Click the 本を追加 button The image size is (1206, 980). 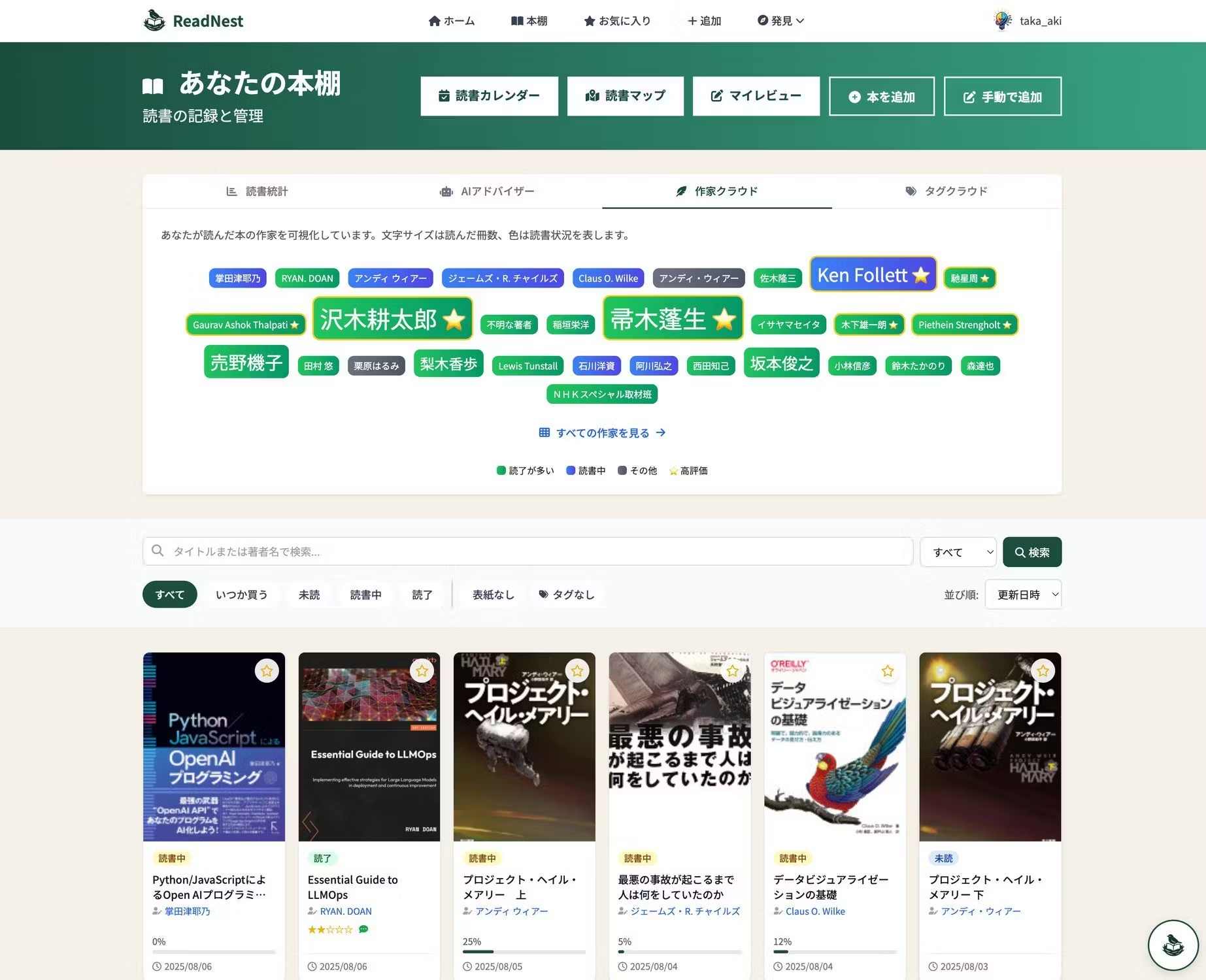(882, 96)
